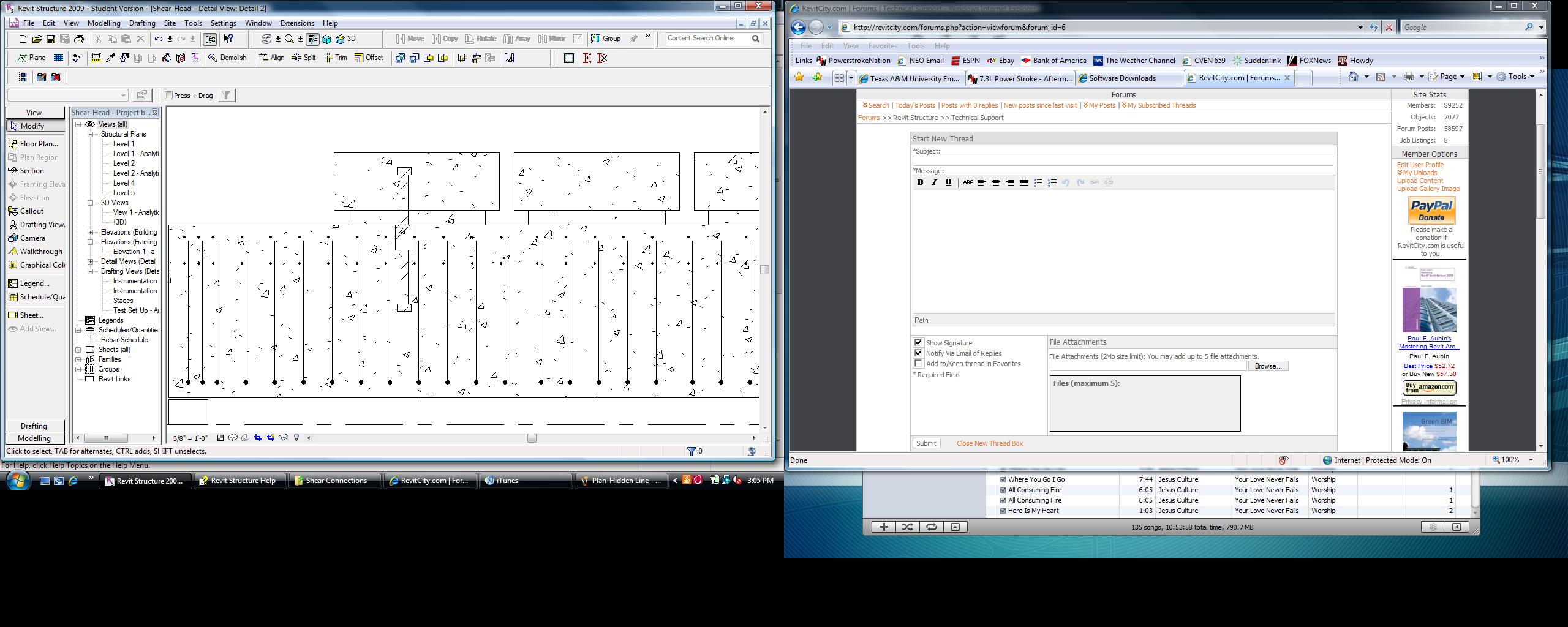Open the IE Page dropdown menu

click(x=1446, y=77)
